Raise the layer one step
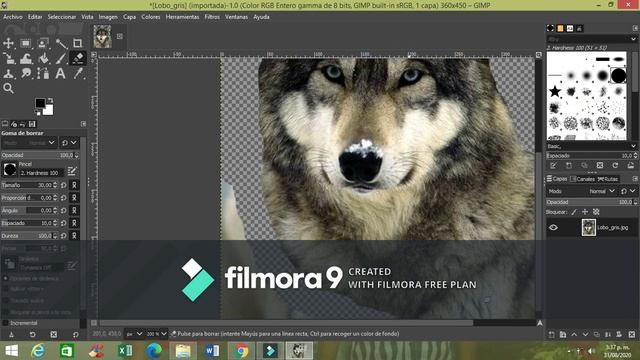The image size is (640, 360). coord(574,334)
